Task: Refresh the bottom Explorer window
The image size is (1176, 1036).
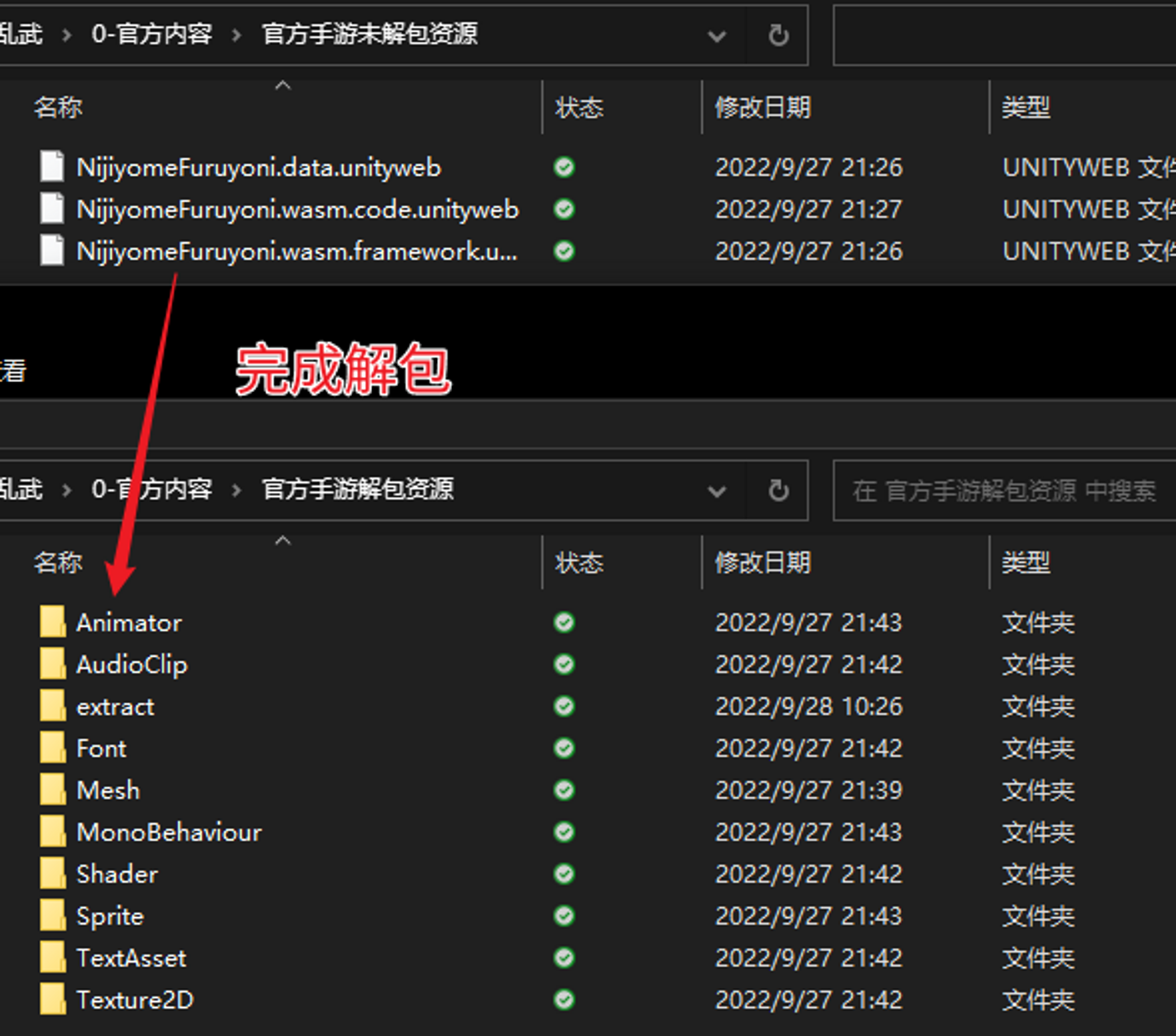Action: click(778, 492)
